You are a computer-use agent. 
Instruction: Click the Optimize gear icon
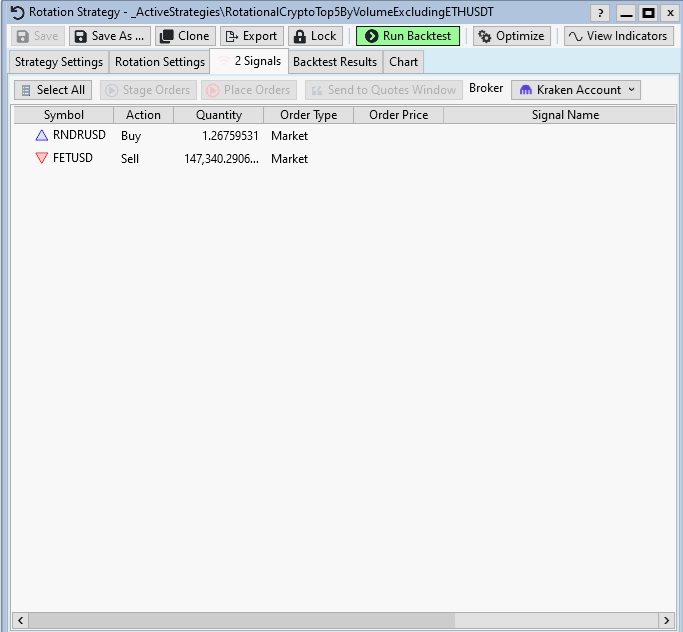485,36
